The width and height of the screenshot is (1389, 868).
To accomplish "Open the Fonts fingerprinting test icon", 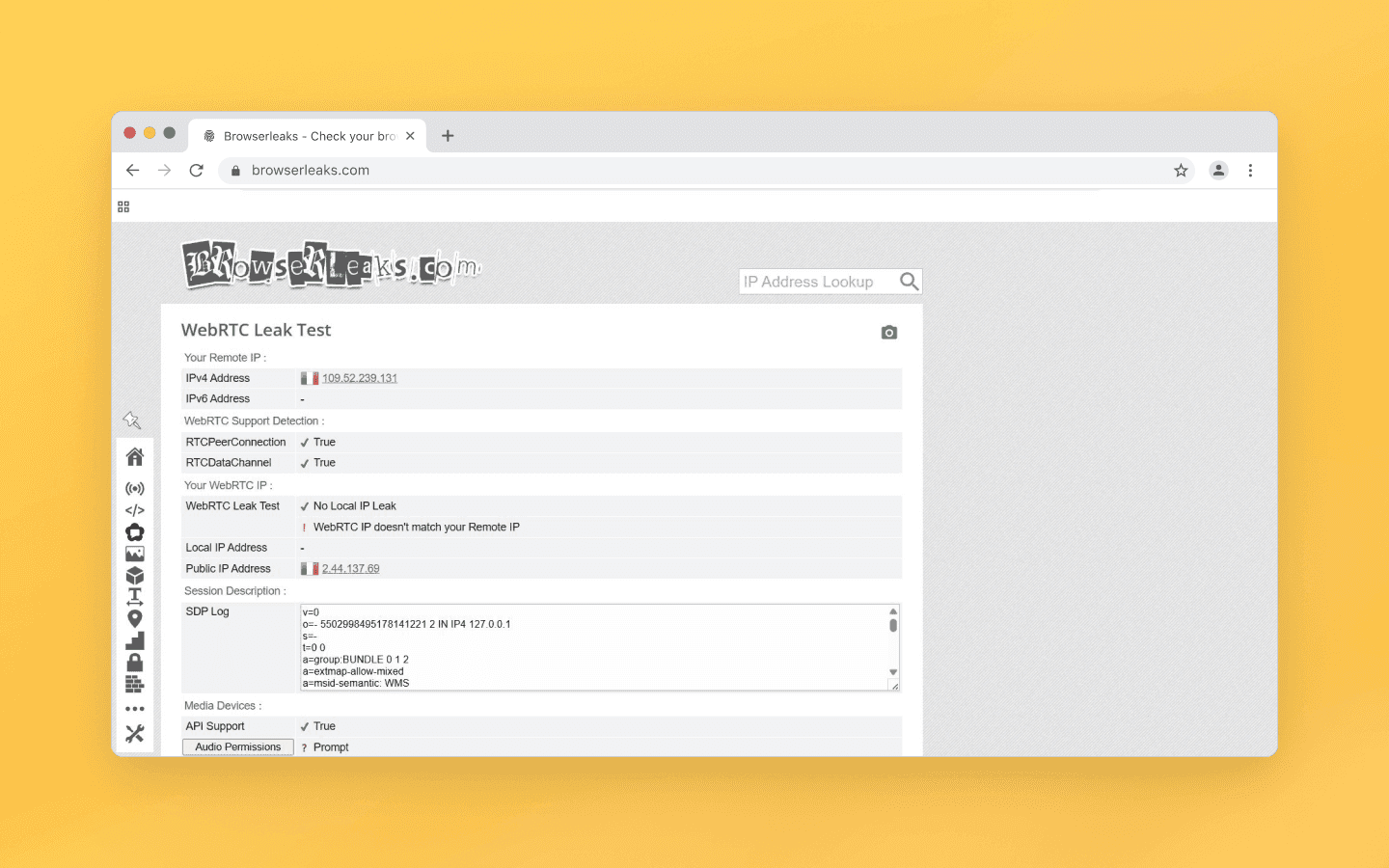I will tap(135, 596).
